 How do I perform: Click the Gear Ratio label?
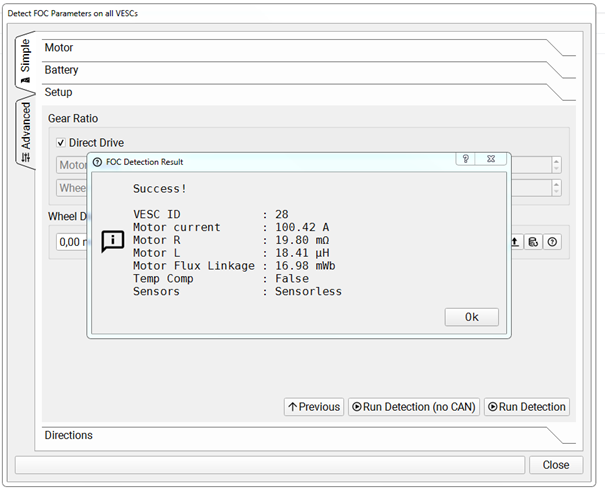73,118
